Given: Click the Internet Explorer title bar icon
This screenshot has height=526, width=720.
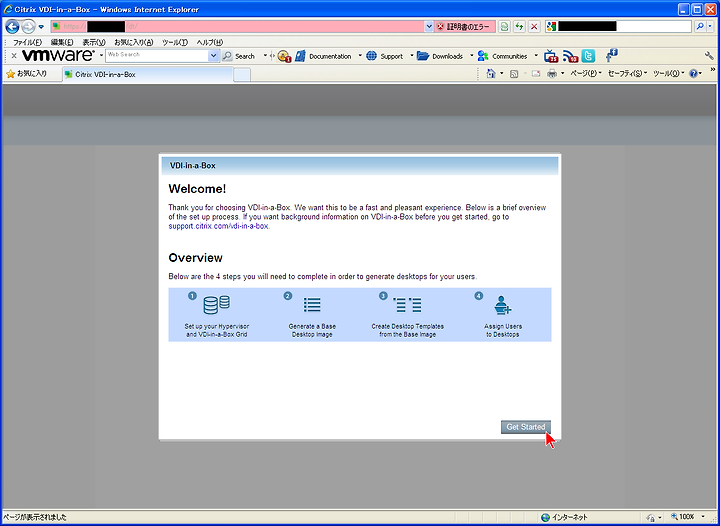Looking at the screenshot, I should 8,9.
